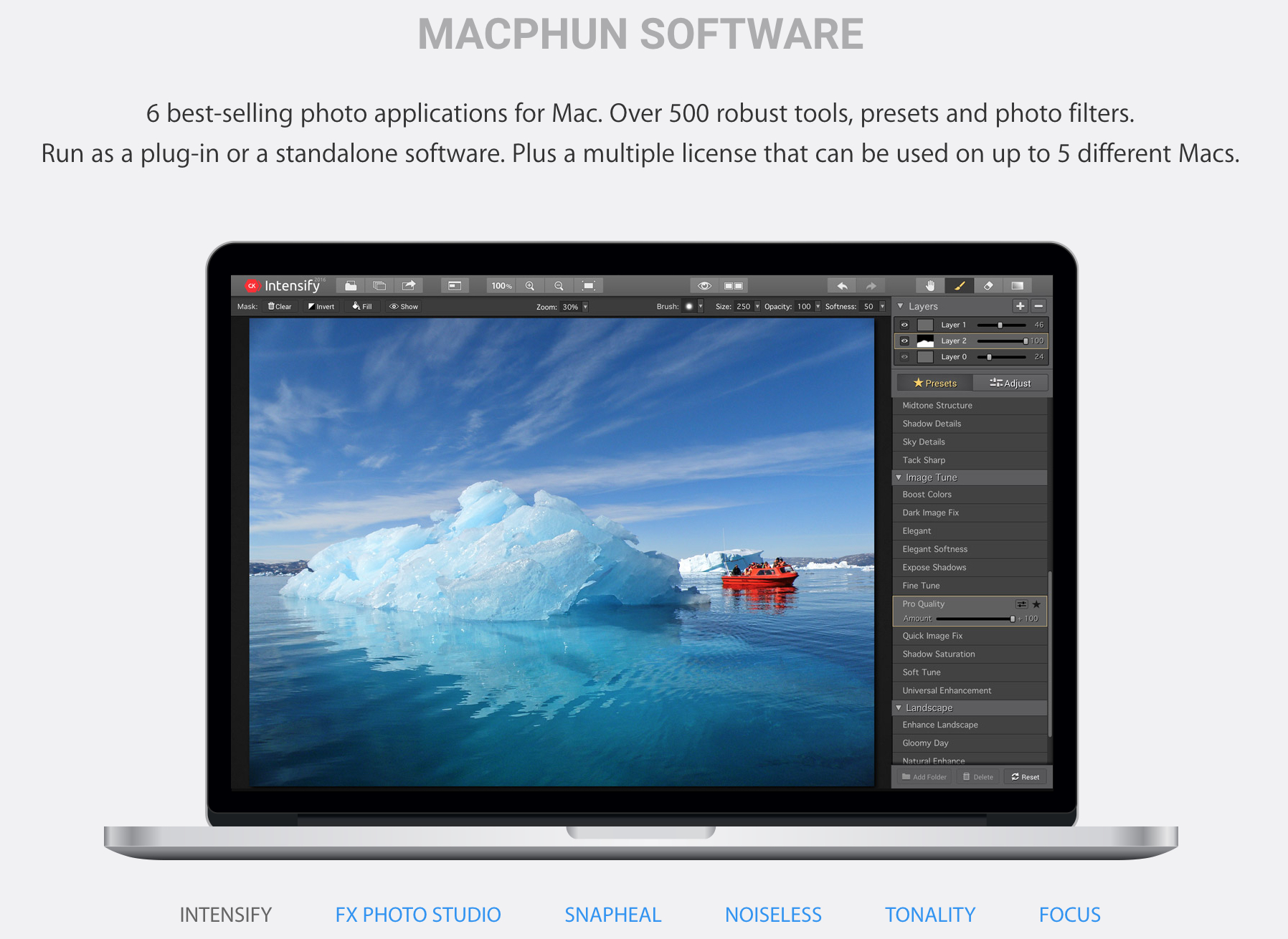Open Pro Quality preset settings icon
The width and height of the screenshot is (1288, 939).
coord(1021,604)
